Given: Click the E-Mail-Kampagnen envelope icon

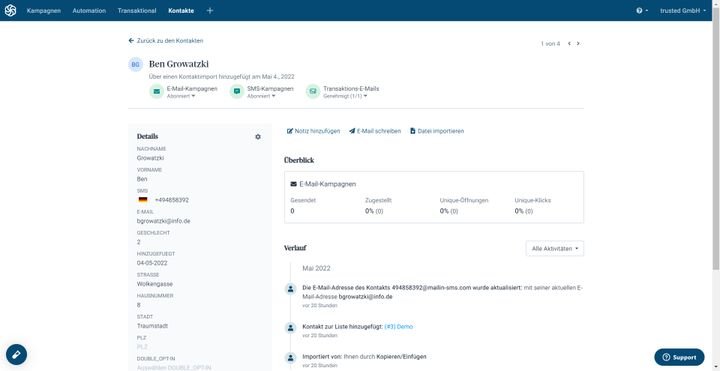Looking at the screenshot, I should [157, 91].
